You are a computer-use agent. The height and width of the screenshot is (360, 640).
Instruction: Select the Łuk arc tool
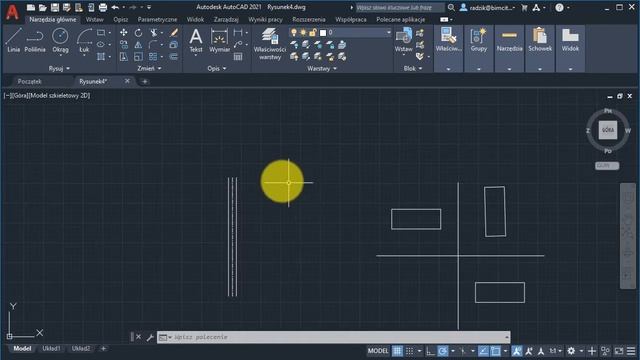click(84, 40)
